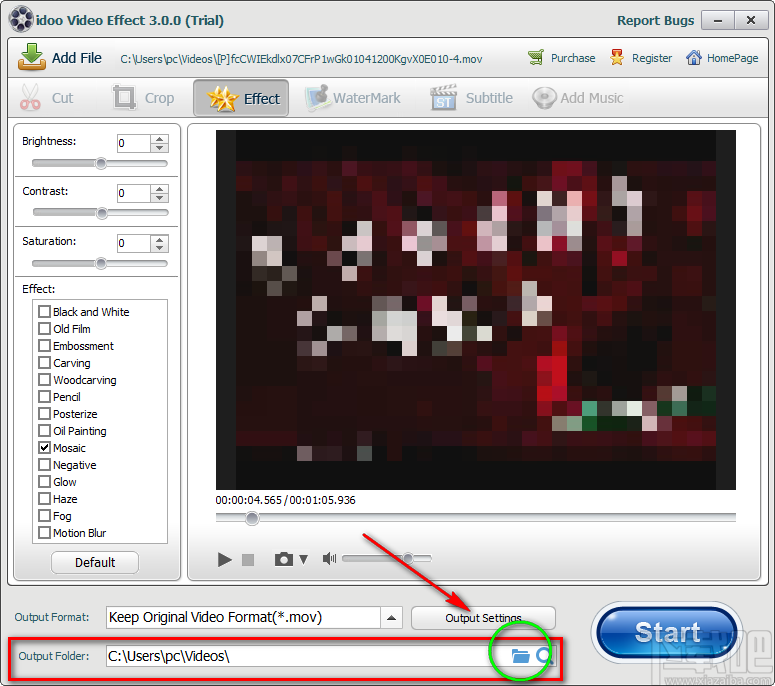Screen dimensions: 775x686
Task: Browse for output folder icon
Action: click(x=520, y=656)
